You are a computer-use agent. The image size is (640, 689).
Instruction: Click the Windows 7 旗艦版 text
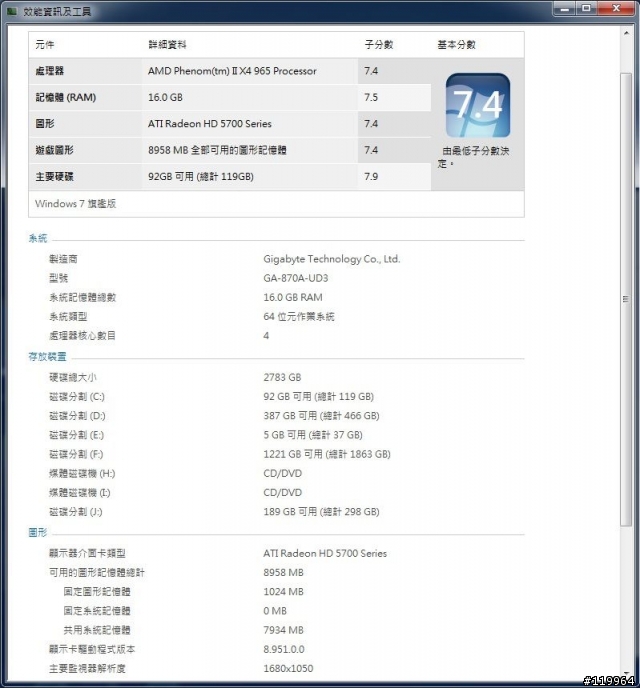[76, 203]
